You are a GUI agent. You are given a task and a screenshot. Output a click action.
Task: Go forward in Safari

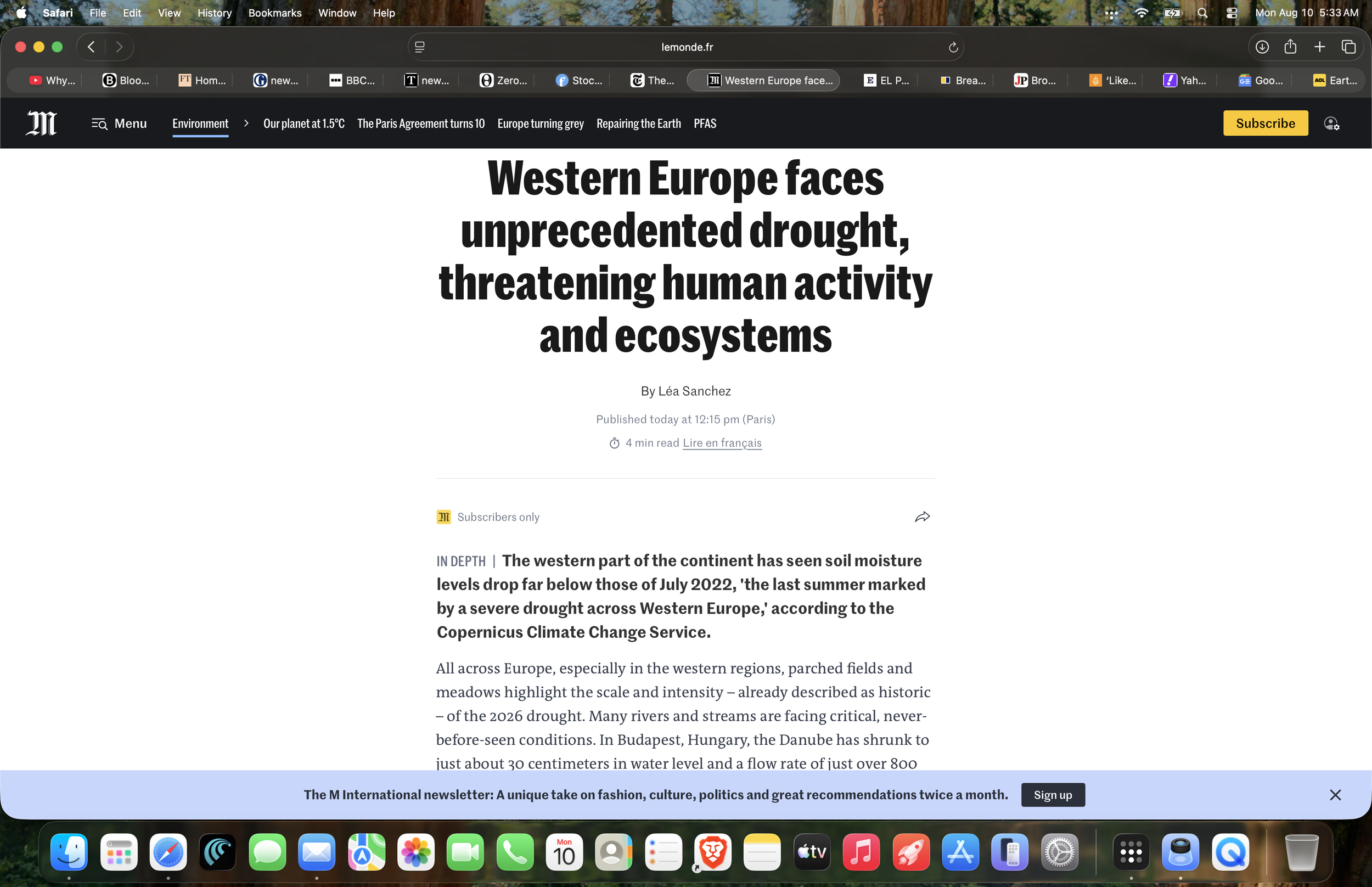pyautogui.click(x=119, y=47)
